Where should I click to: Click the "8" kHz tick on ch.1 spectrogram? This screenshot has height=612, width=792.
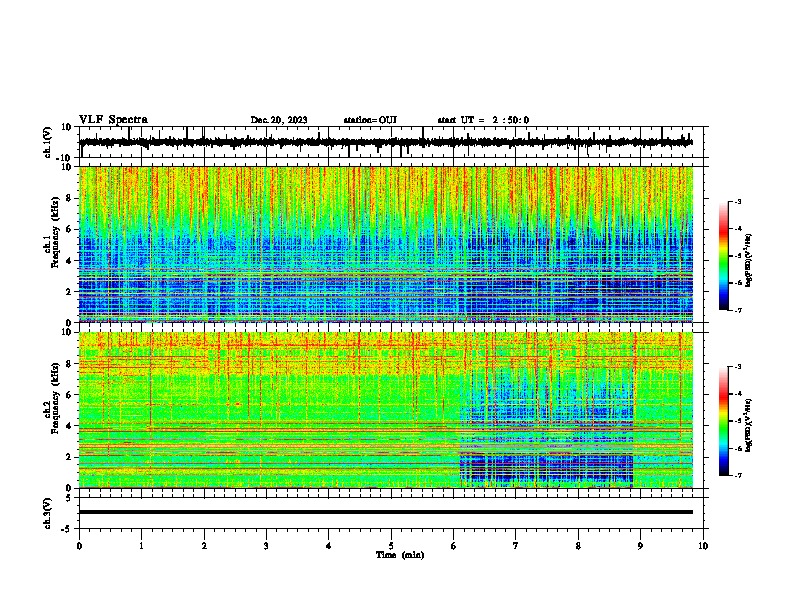[70, 198]
